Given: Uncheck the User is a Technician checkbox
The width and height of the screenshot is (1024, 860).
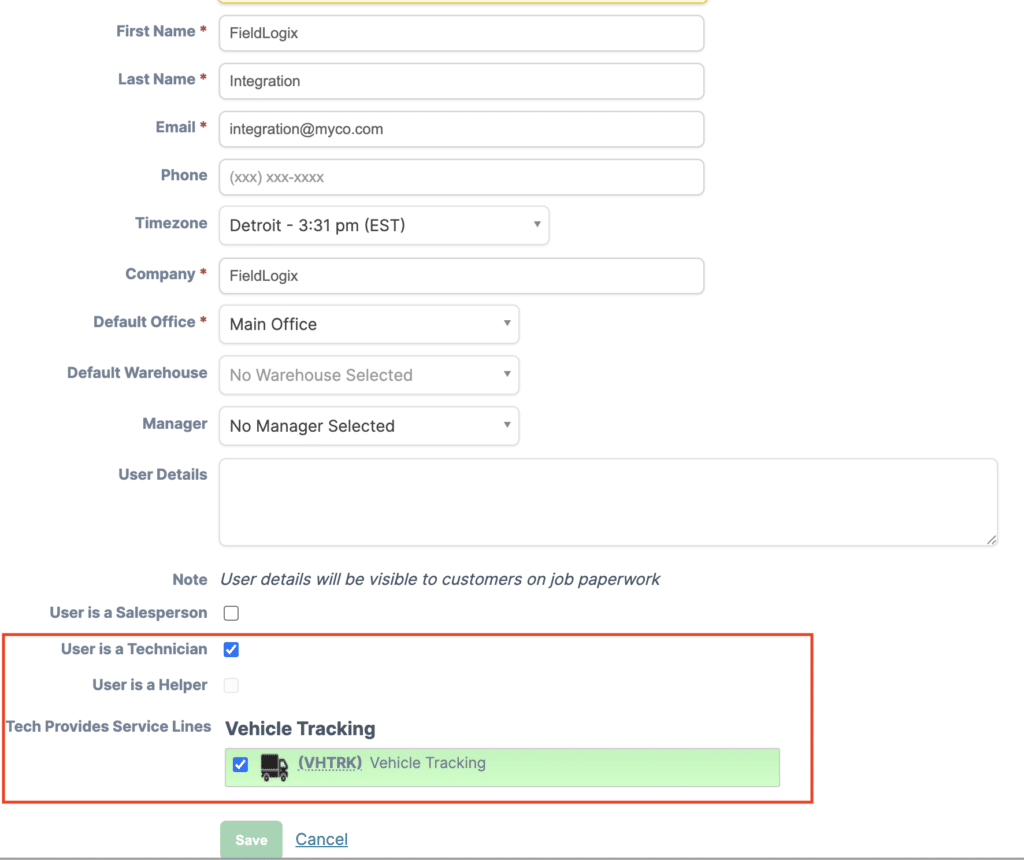Looking at the screenshot, I should (x=231, y=649).
